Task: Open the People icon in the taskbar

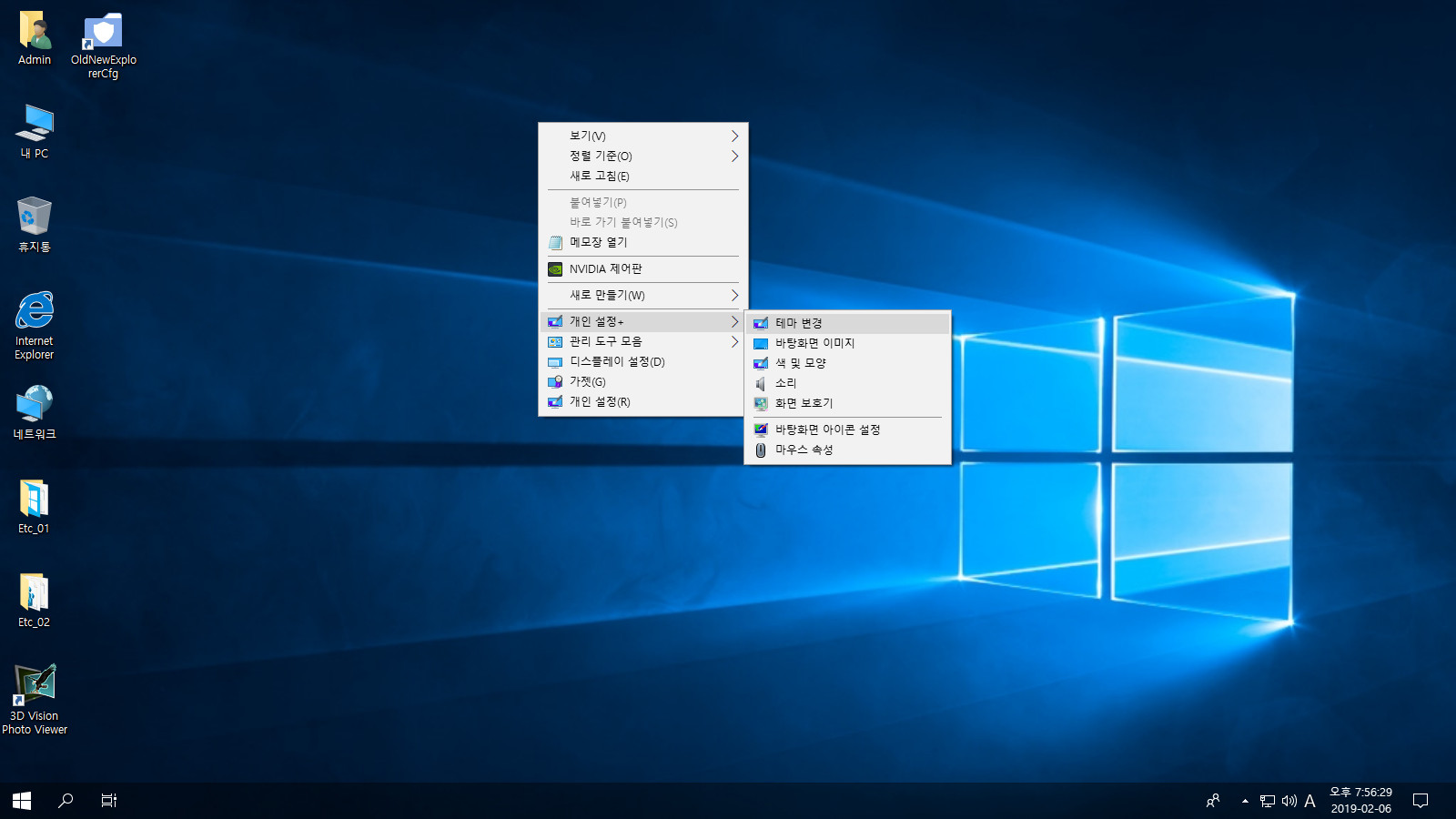Action: 1212,801
